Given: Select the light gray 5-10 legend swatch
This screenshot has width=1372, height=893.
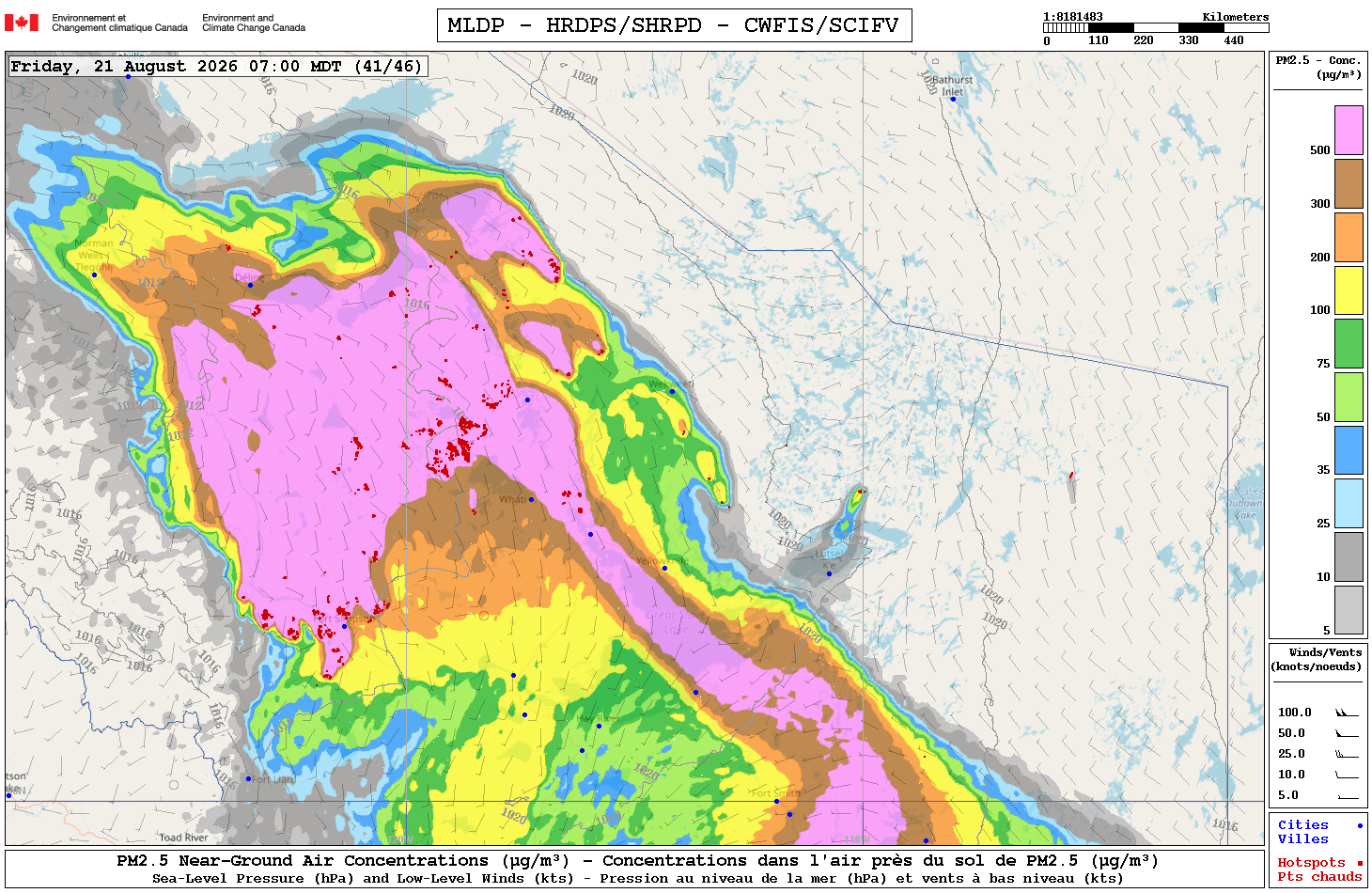Looking at the screenshot, I should click(1349, 610).
